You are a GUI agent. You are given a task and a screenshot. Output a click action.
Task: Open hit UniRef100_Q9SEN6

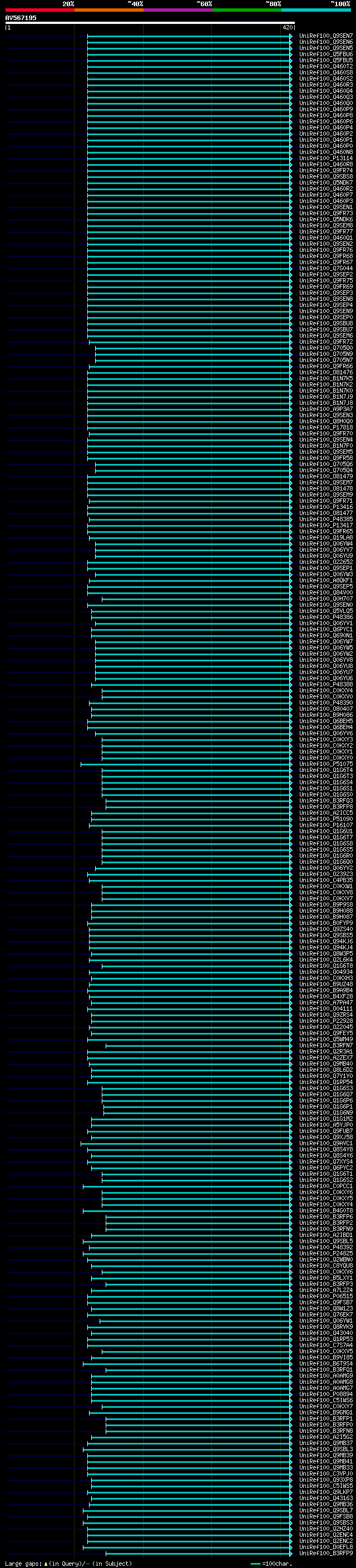click(326, 42)
